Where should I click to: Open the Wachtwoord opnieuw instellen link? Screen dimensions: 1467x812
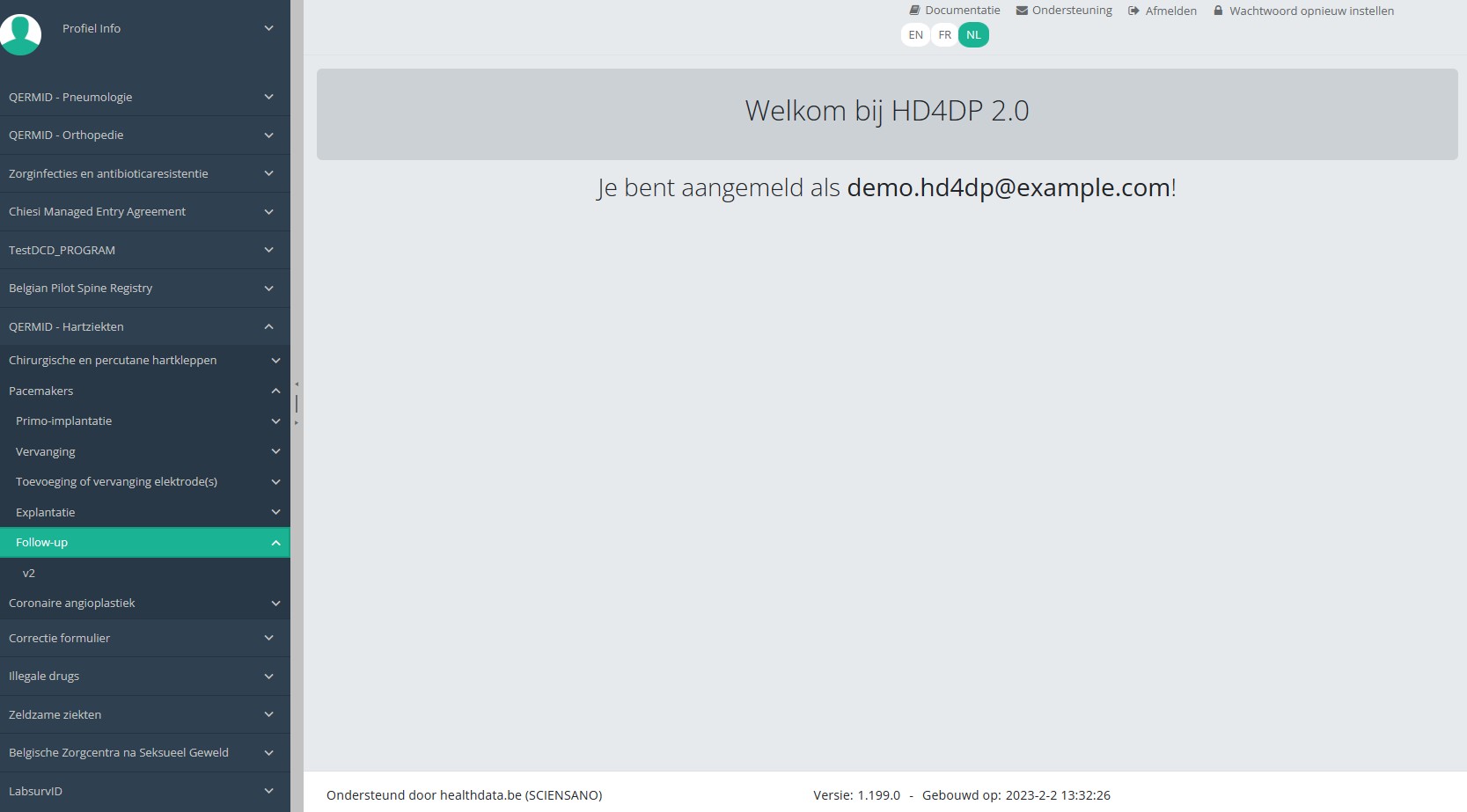1311,11
